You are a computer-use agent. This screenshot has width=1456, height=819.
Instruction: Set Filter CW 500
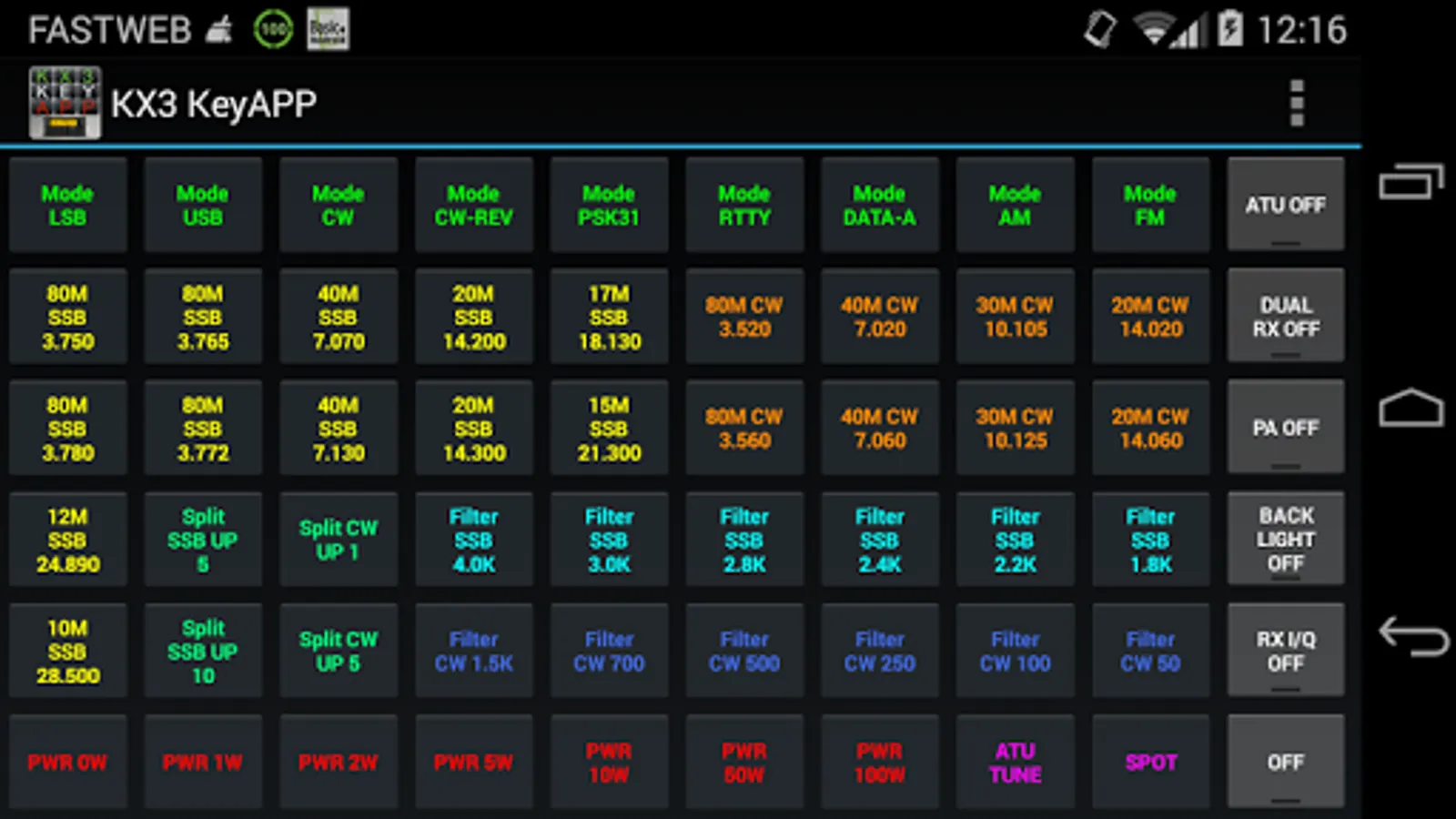point(744,651)
